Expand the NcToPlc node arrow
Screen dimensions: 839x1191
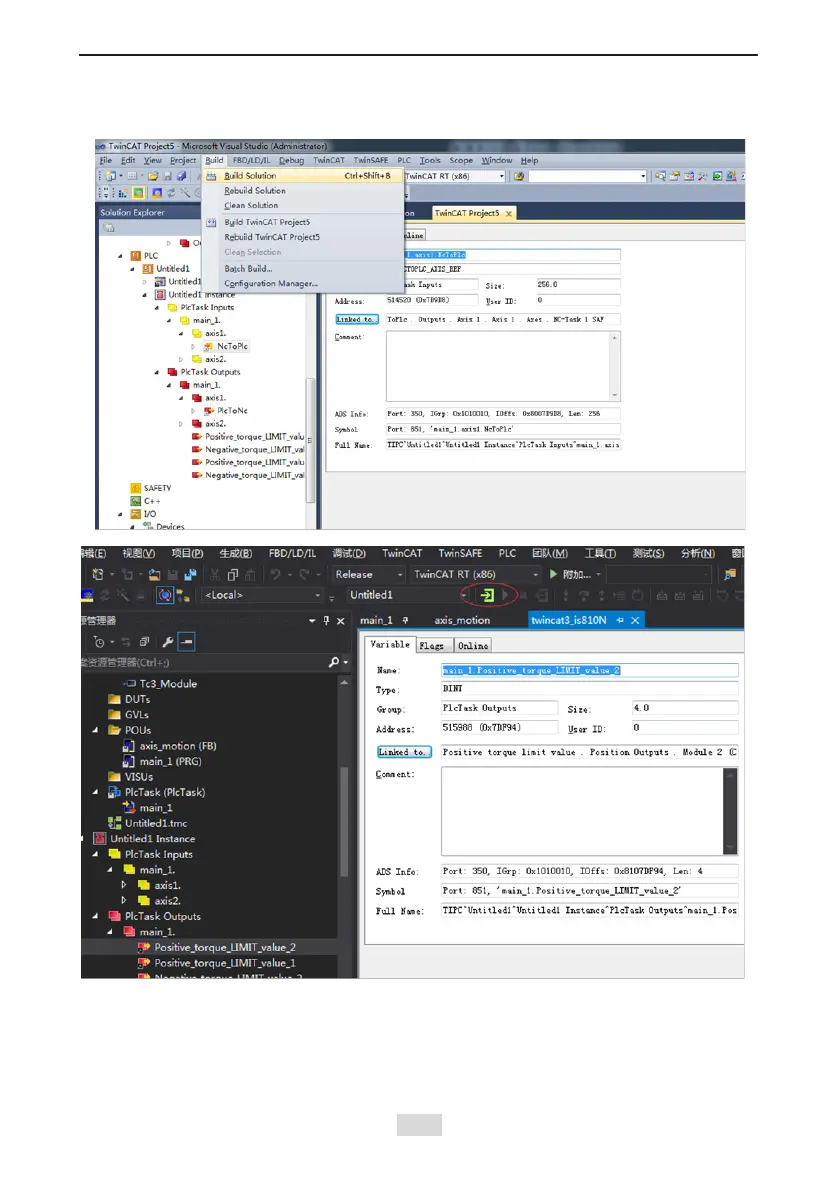point(193,346)
